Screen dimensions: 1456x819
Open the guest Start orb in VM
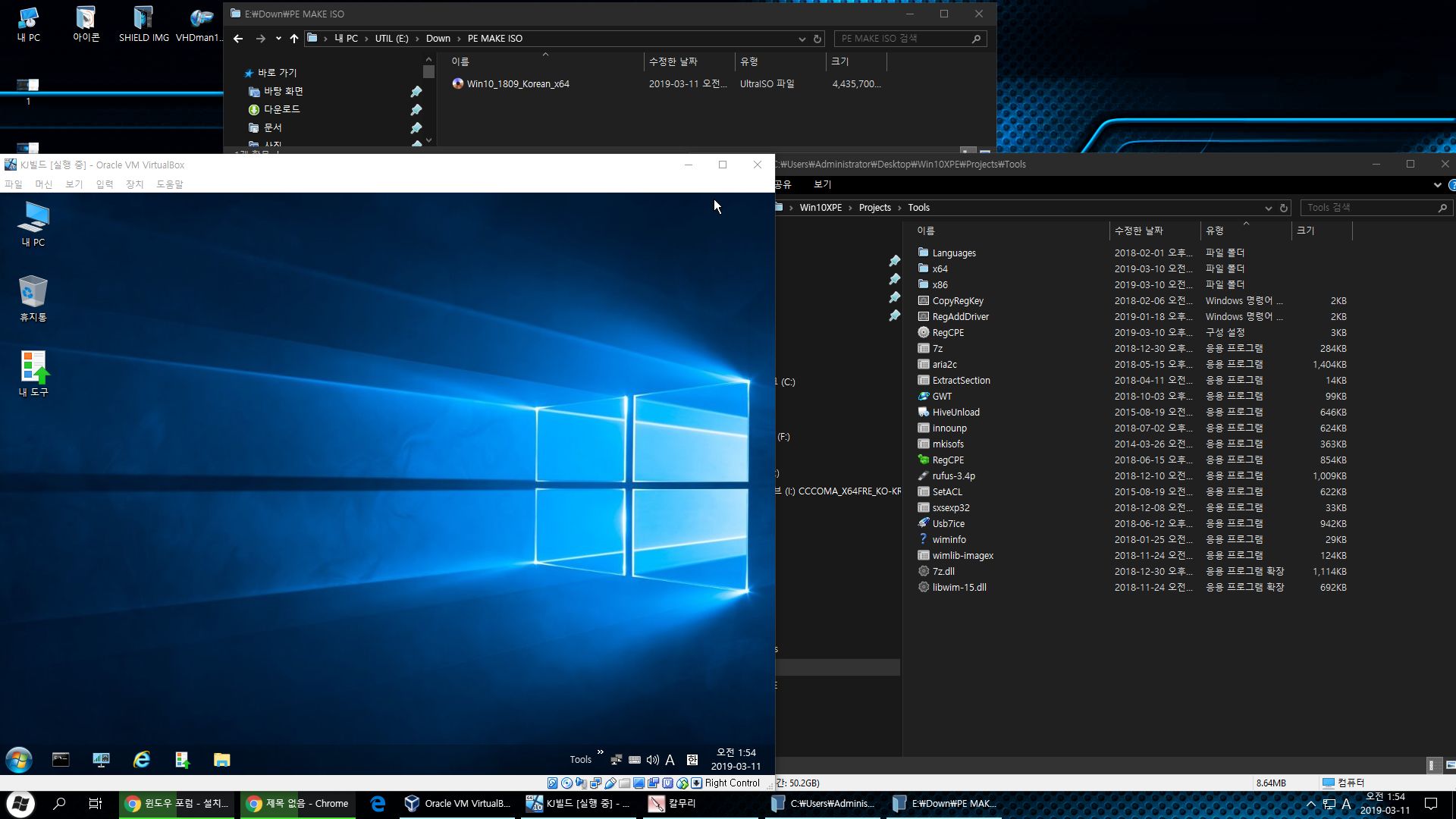pos(19,759)
